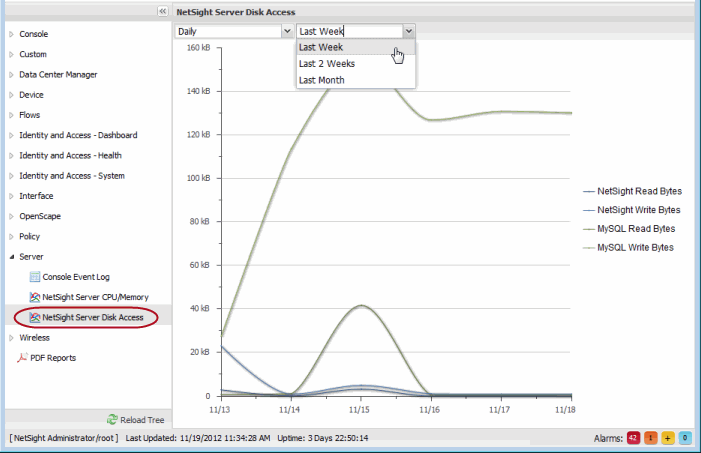Click the Reload Tree button

coord(139,419)
